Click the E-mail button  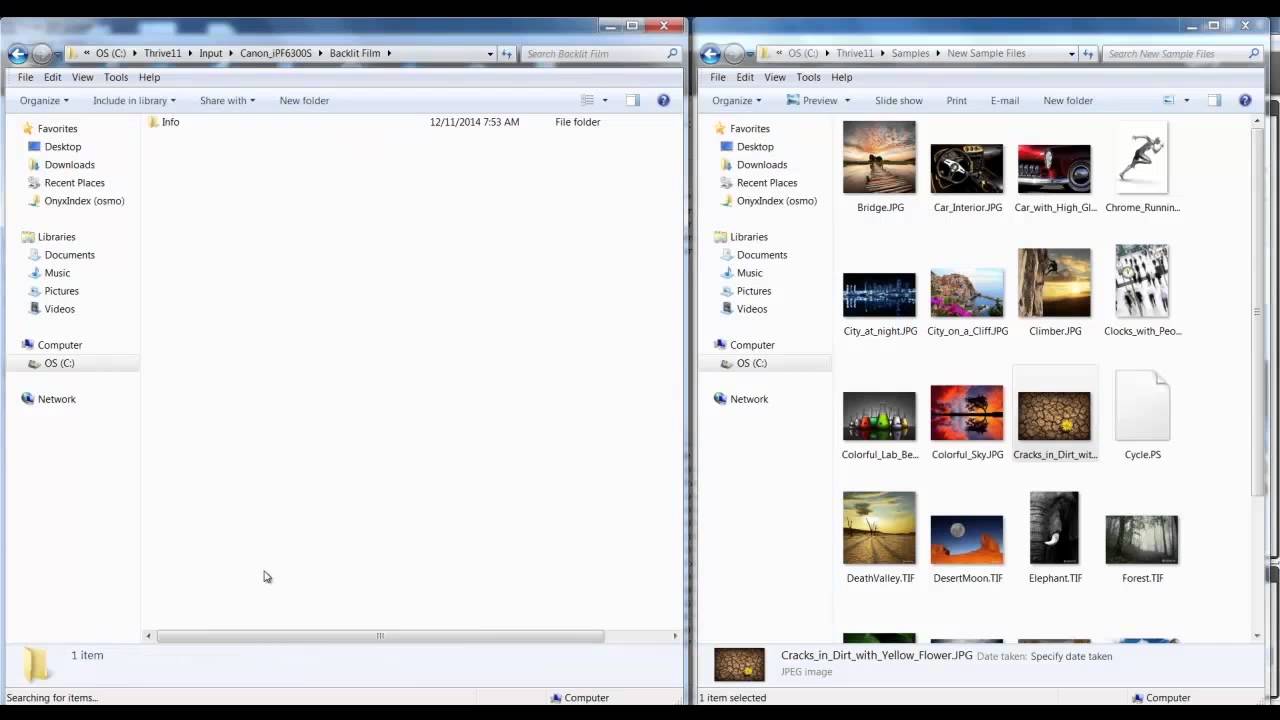tap(1005, 100)
